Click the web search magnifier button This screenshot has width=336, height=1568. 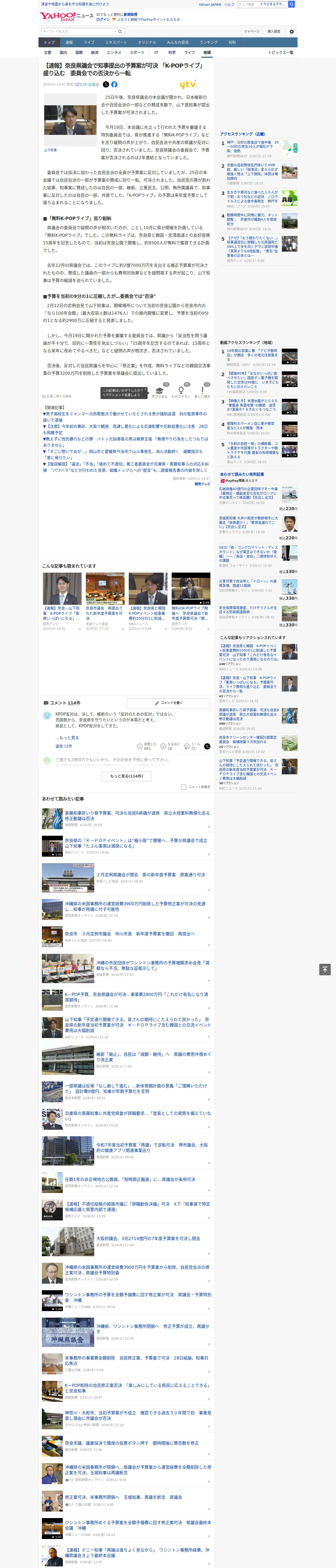point(292,4)
